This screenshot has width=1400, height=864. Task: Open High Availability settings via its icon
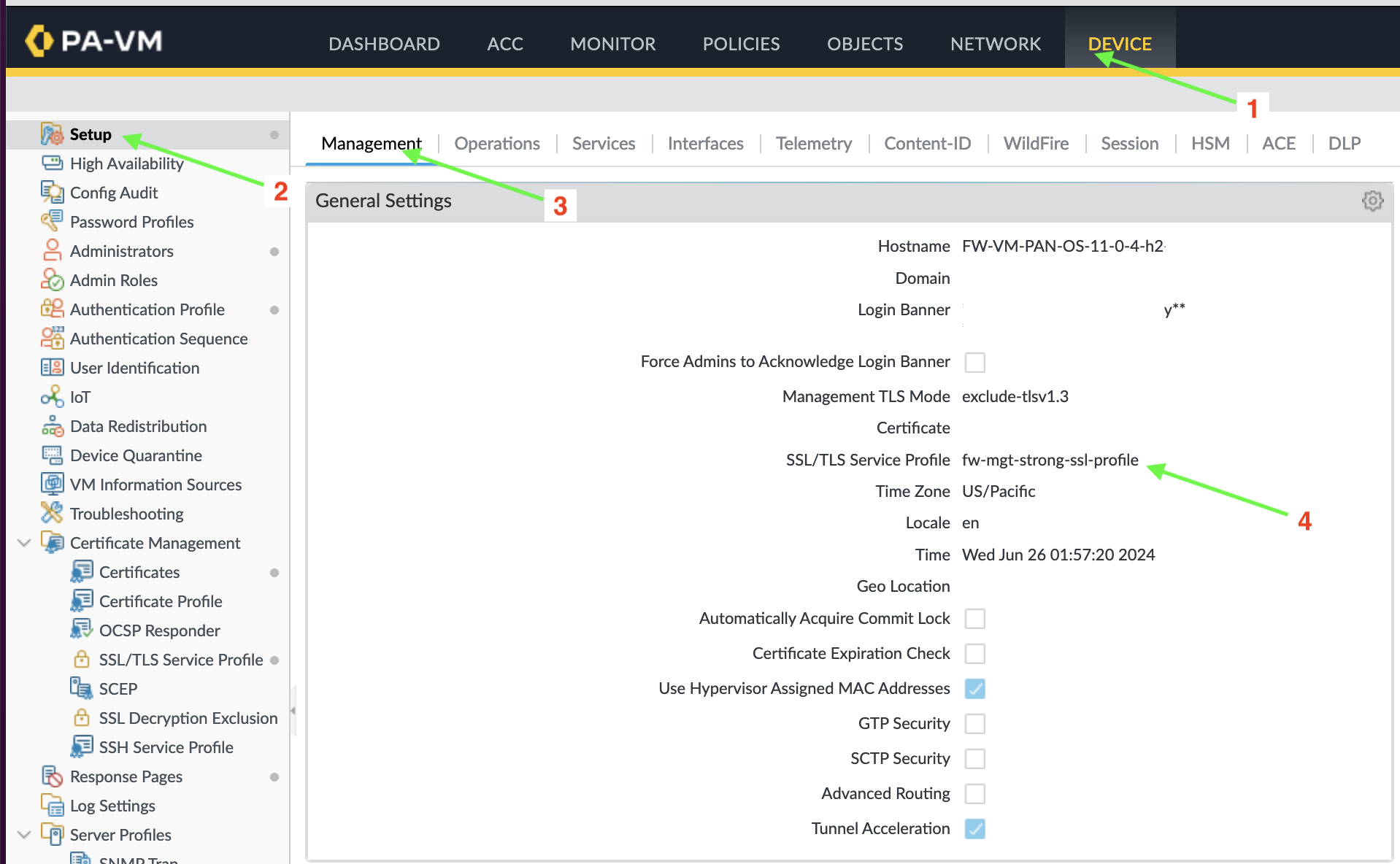(x=52, y=163)
